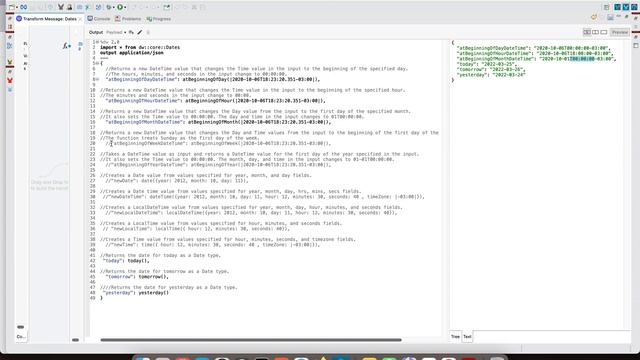This screenshot has width=640, height=360.
Task: Select the graphics-and-source split layout
Action: 587,32
